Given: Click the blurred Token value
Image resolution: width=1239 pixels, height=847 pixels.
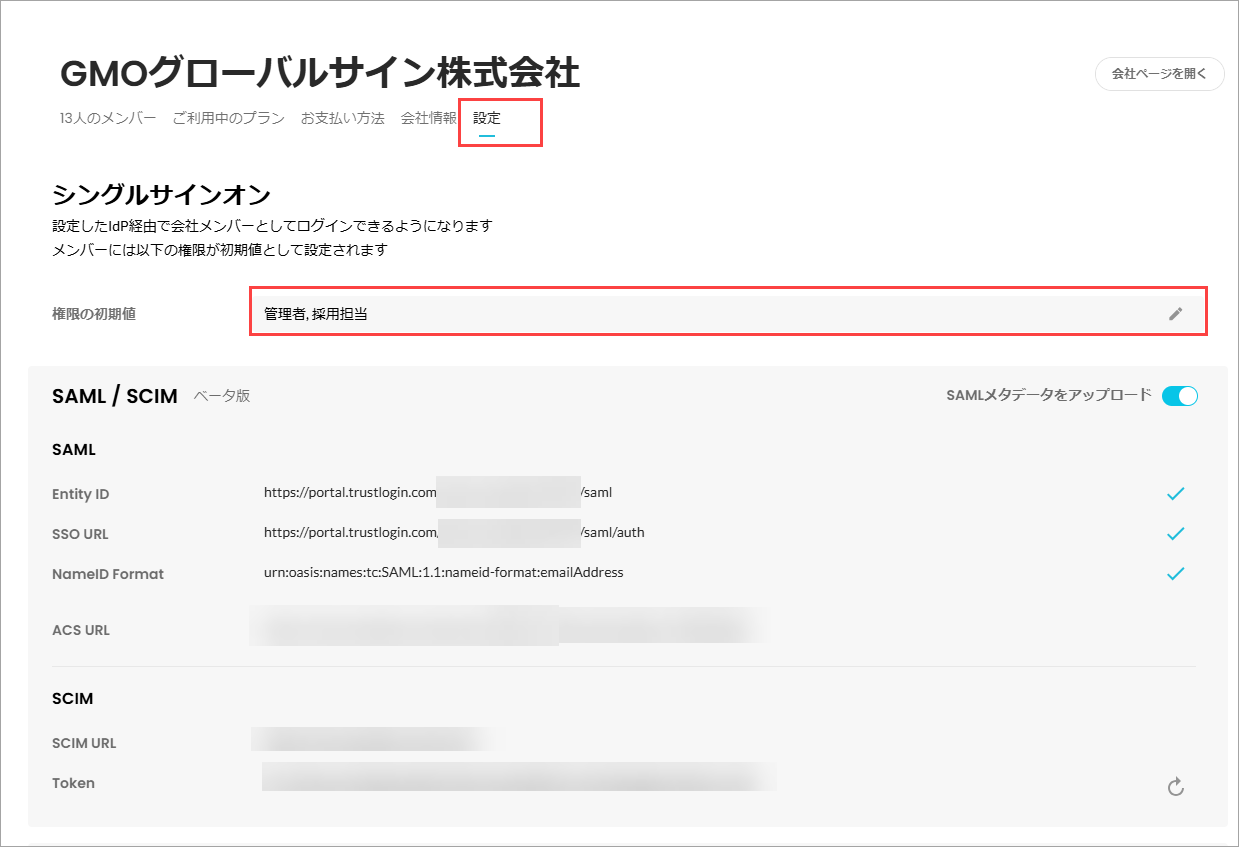Looking at the screenshot, I should (x=520, y=777).
